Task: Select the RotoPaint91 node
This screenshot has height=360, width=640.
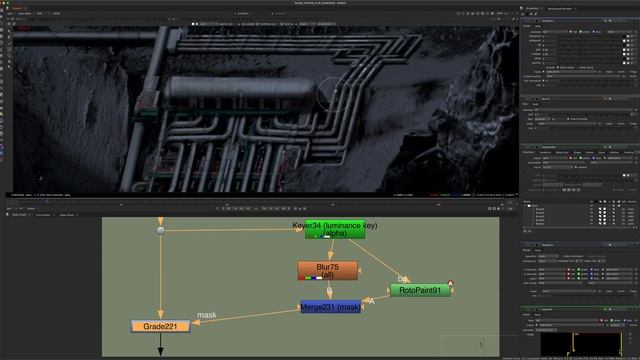Action: [420, 290]
